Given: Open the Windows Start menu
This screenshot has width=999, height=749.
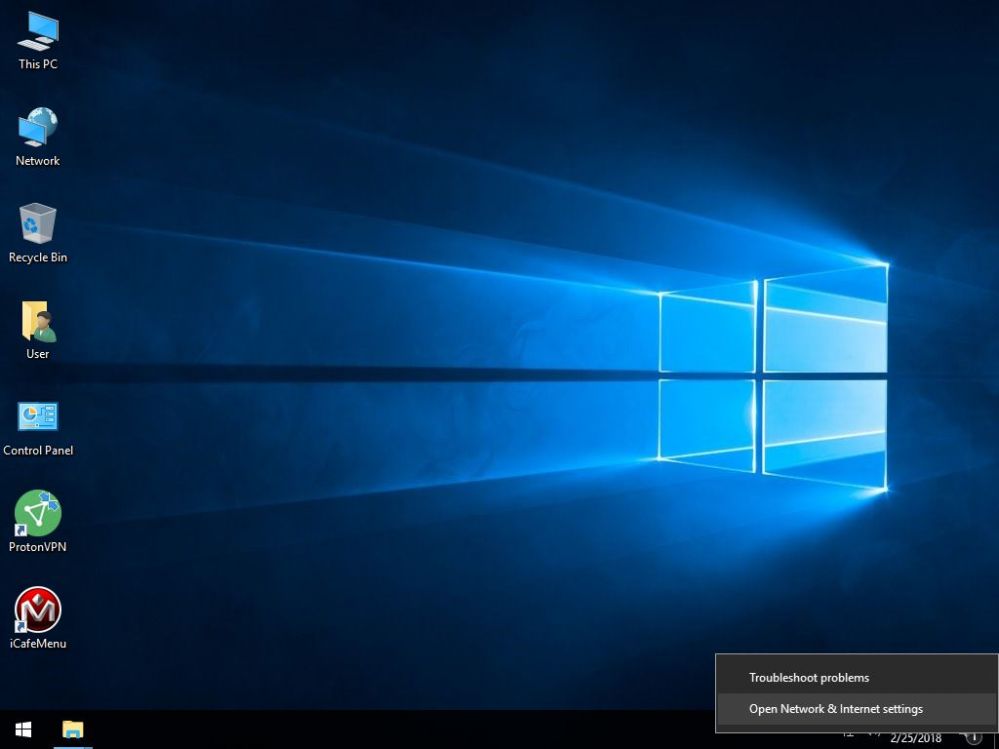Looking at the screenshot, I should click(x=23, y=729).
